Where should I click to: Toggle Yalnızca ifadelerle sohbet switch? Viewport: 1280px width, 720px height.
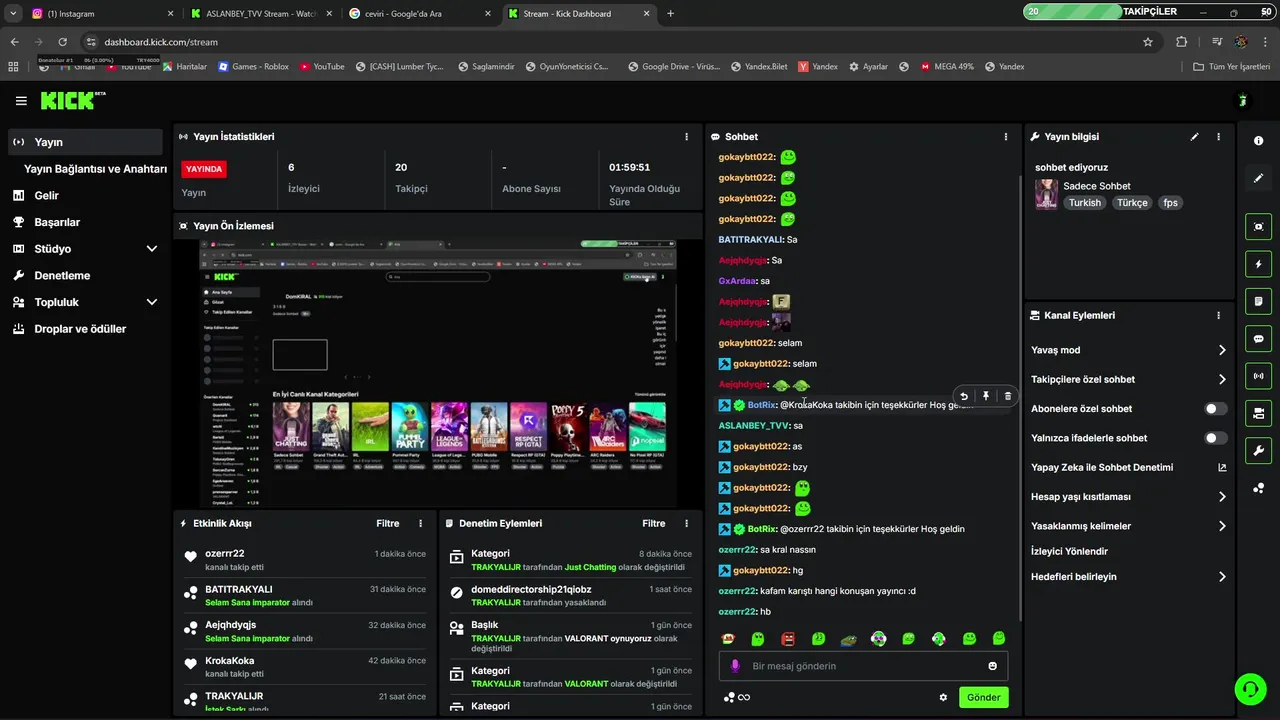point(1216,438)
